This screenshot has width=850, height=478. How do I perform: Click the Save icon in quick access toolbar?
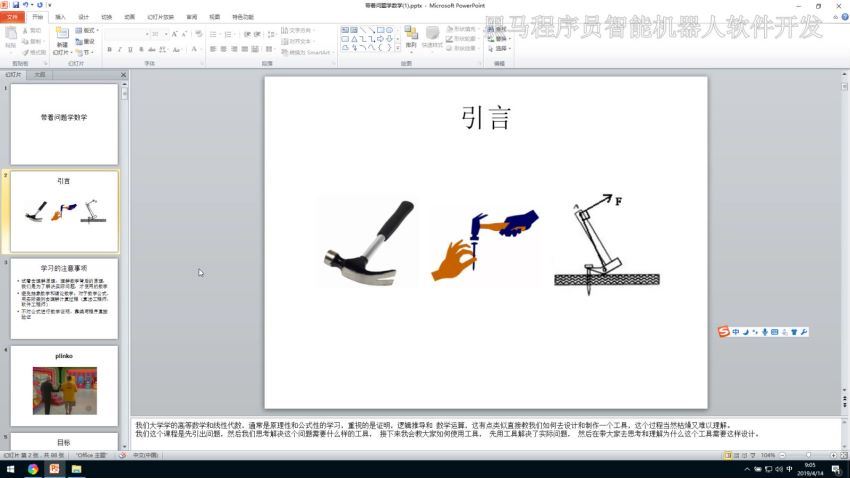[16, 5]
